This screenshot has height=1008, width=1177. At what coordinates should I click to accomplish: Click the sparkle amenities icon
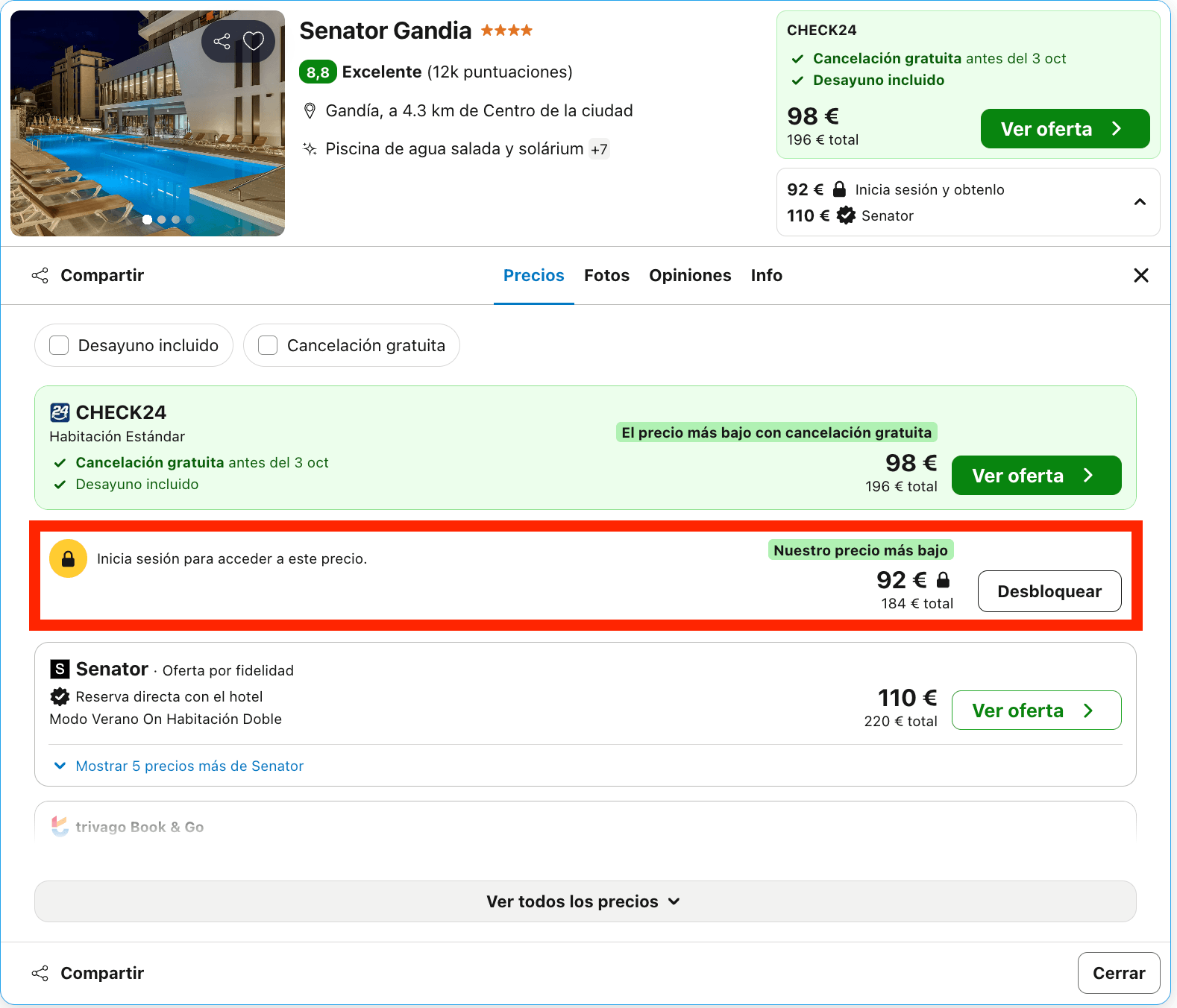click(x=310, y=148)
